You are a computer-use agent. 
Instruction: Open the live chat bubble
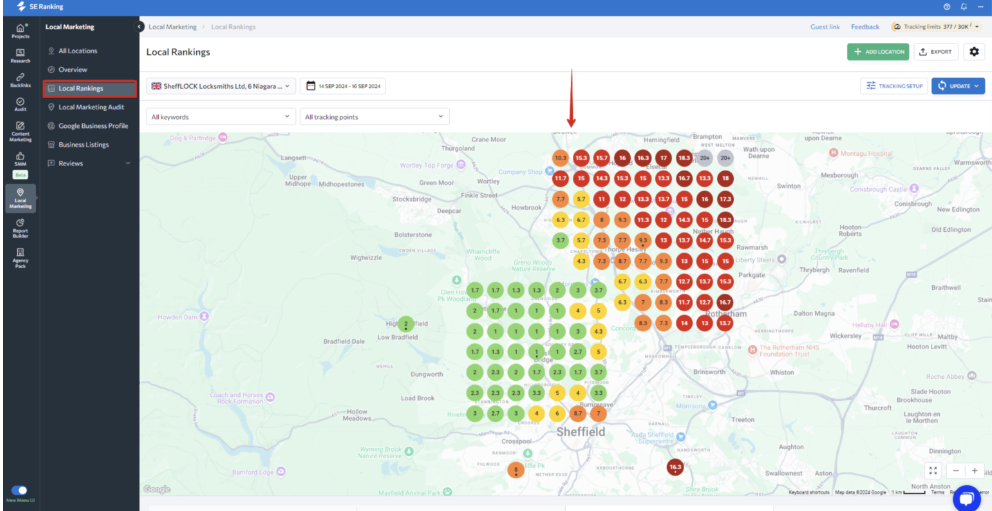point(966,498)
